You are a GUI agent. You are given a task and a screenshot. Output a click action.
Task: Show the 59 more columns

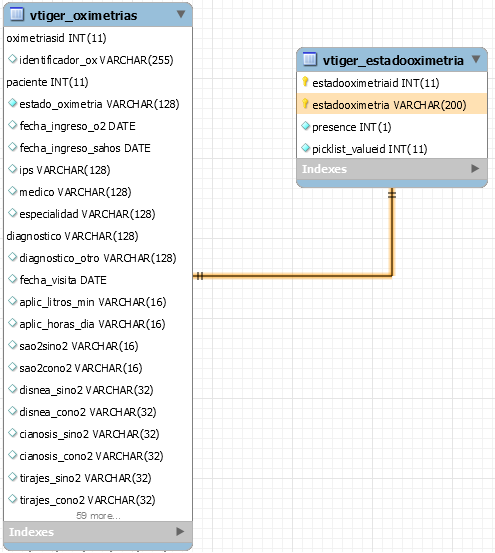[x=98, y=516]
